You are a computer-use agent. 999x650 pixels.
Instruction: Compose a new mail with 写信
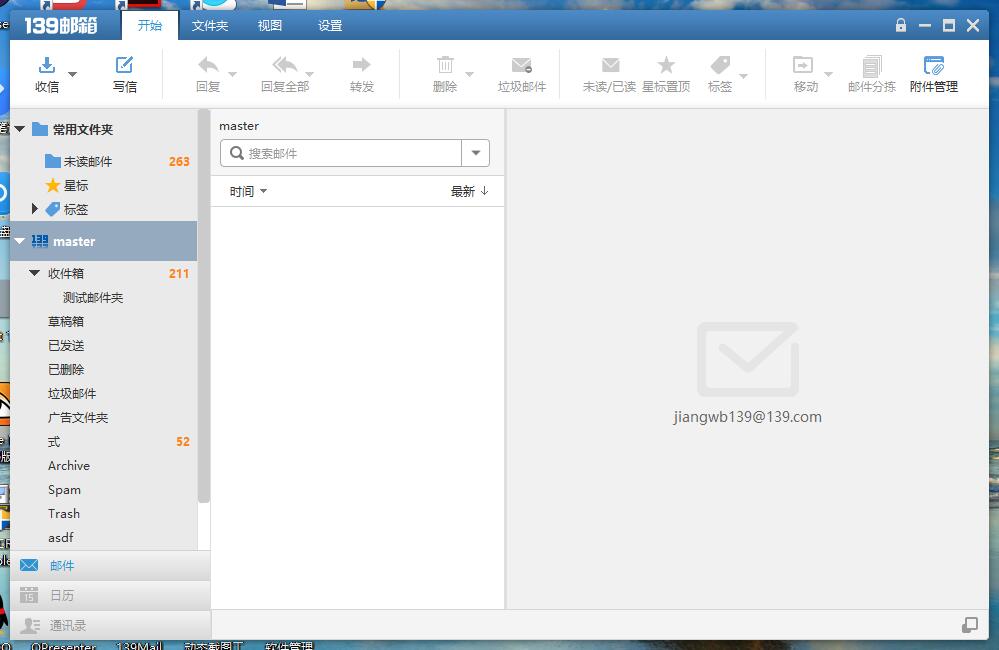[x=124, y=75]
